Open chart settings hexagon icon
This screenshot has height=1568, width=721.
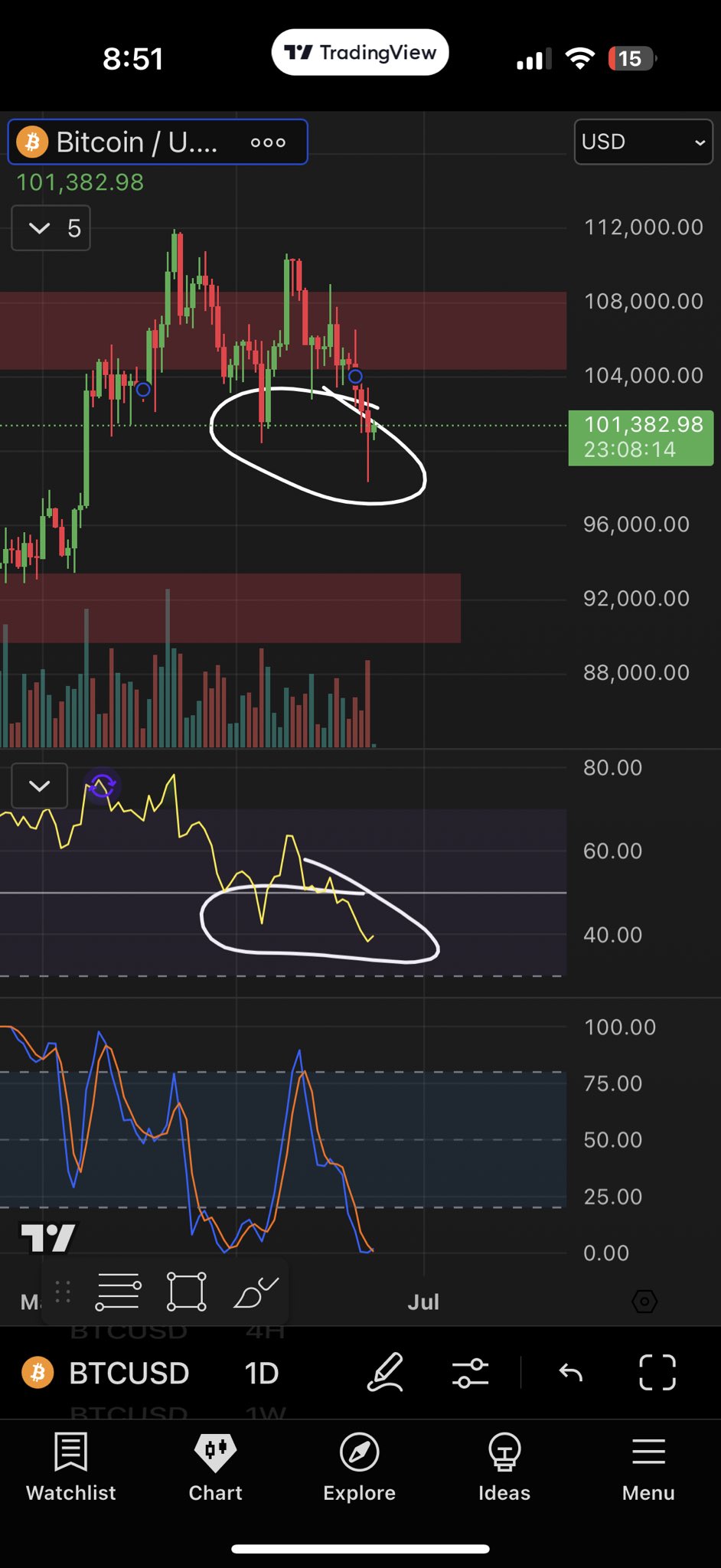point(644,1301)
